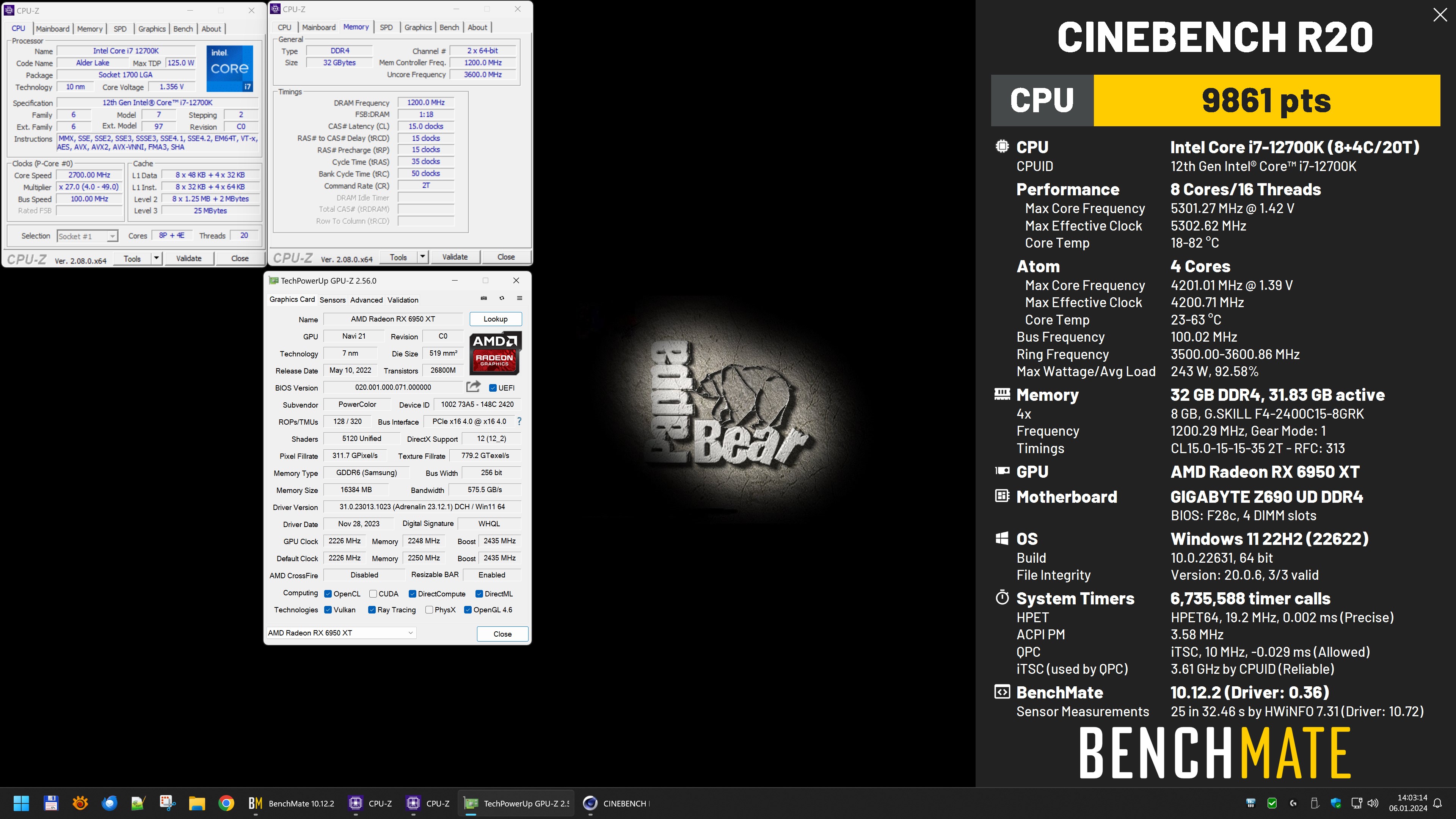The height and width of the screenshot is (819, 1456).
Task: Click the Close button in GPU-Z
Action: point(502,634)
